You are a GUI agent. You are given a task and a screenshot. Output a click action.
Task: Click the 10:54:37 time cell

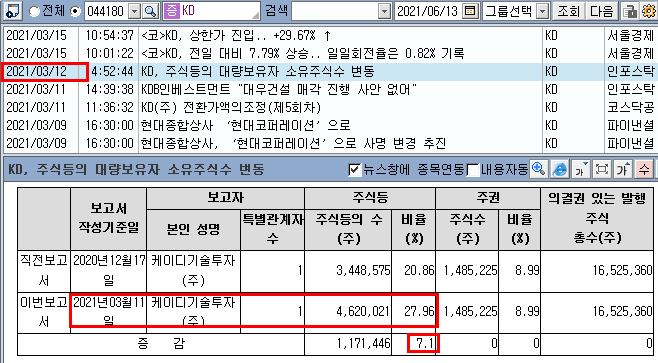[110, 36]
